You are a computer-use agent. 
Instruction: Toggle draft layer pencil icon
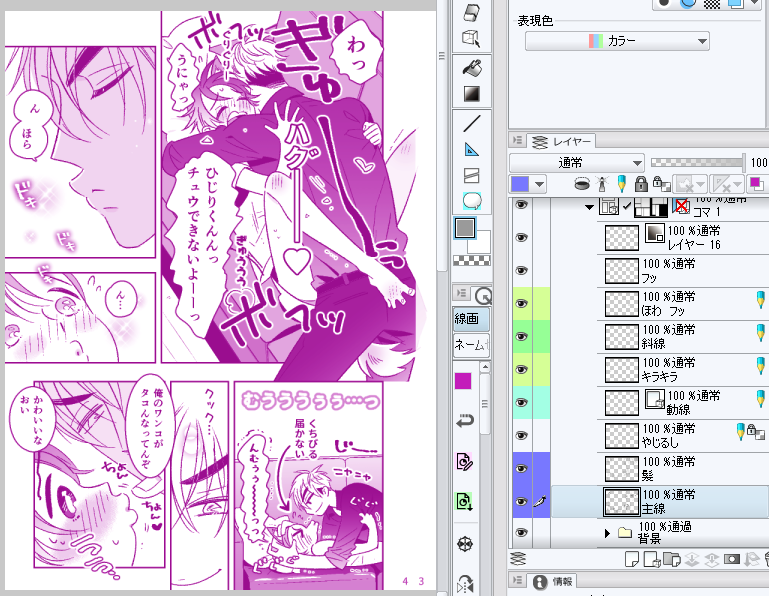point(622,184)
